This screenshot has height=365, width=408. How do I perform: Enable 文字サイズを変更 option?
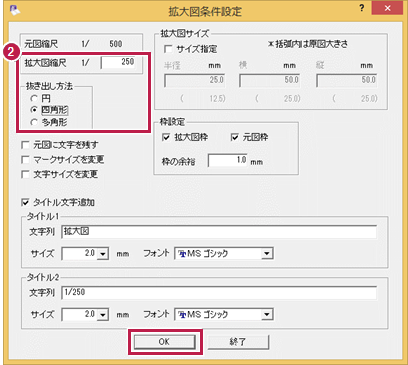25,174
